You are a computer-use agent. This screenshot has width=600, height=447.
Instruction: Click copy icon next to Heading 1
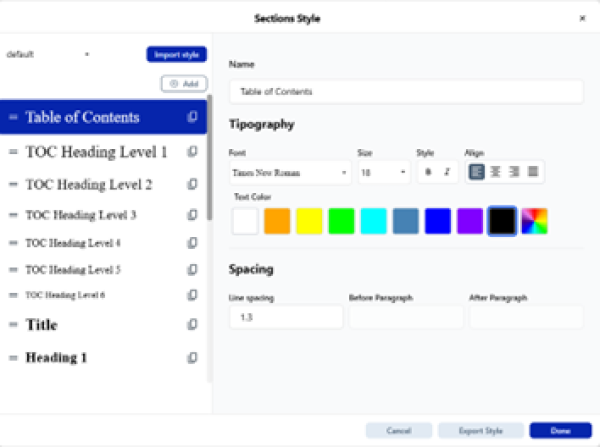click(193, 358)
